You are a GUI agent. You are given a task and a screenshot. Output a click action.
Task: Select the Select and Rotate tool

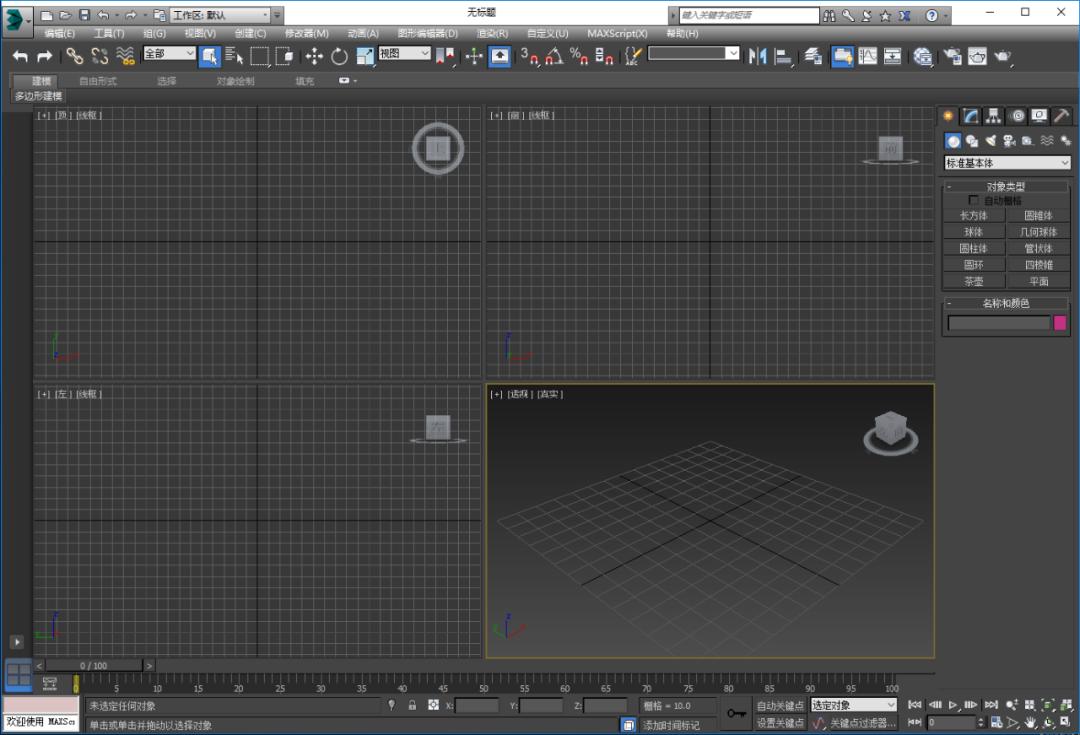coord(340,57)
